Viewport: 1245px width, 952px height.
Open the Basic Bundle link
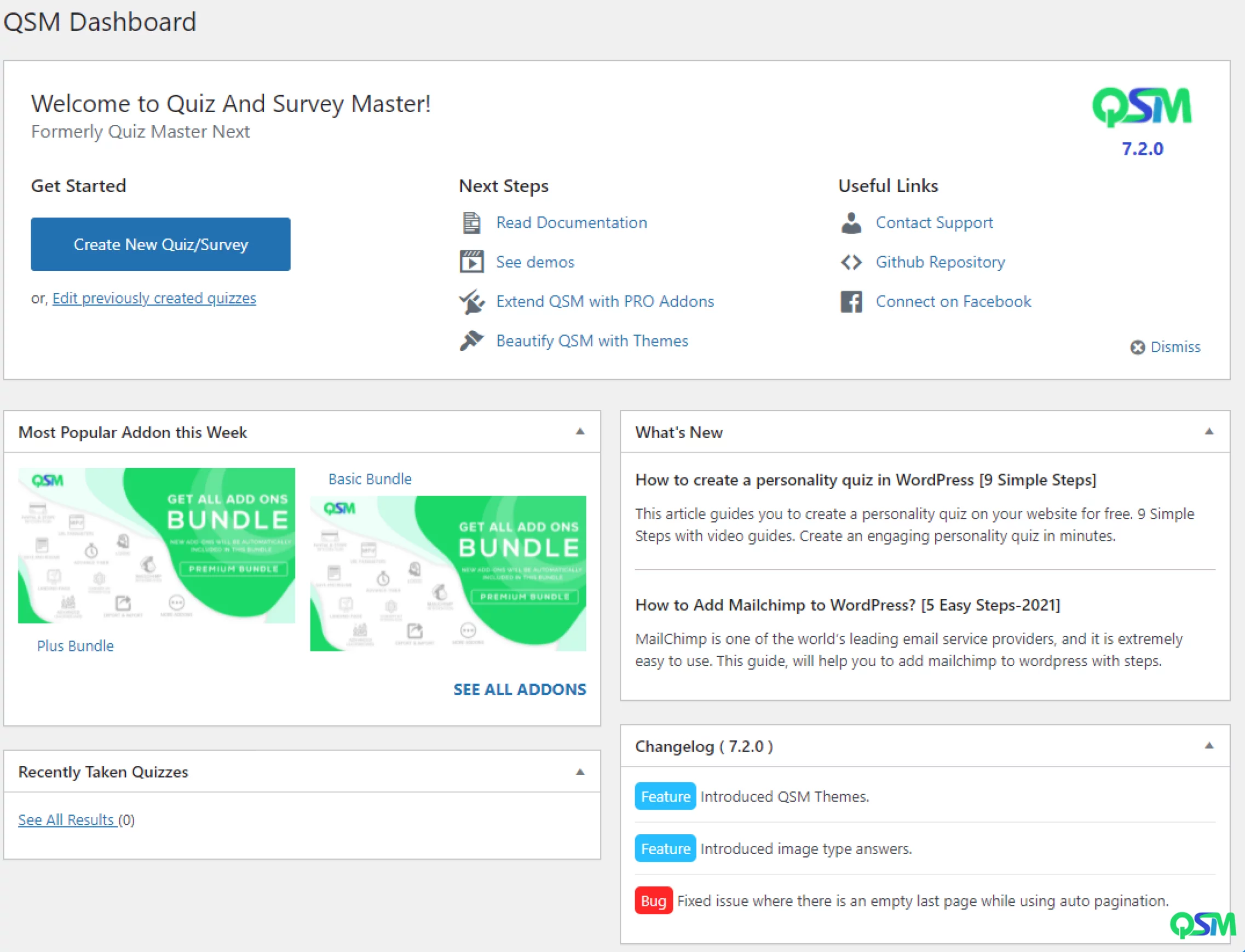[x=370, y=479]
